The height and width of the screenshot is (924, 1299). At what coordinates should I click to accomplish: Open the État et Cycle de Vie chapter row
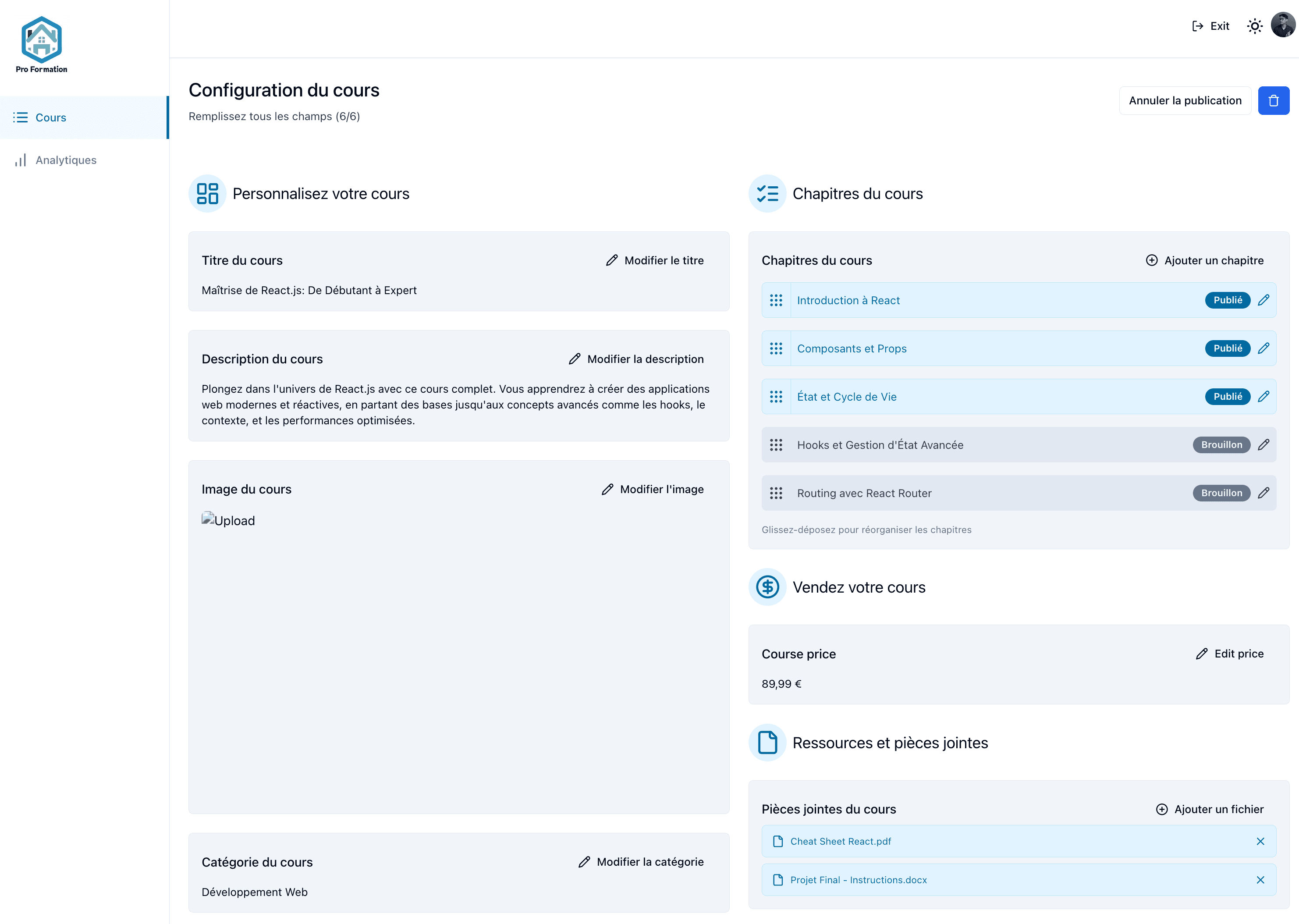click(846, 397)
